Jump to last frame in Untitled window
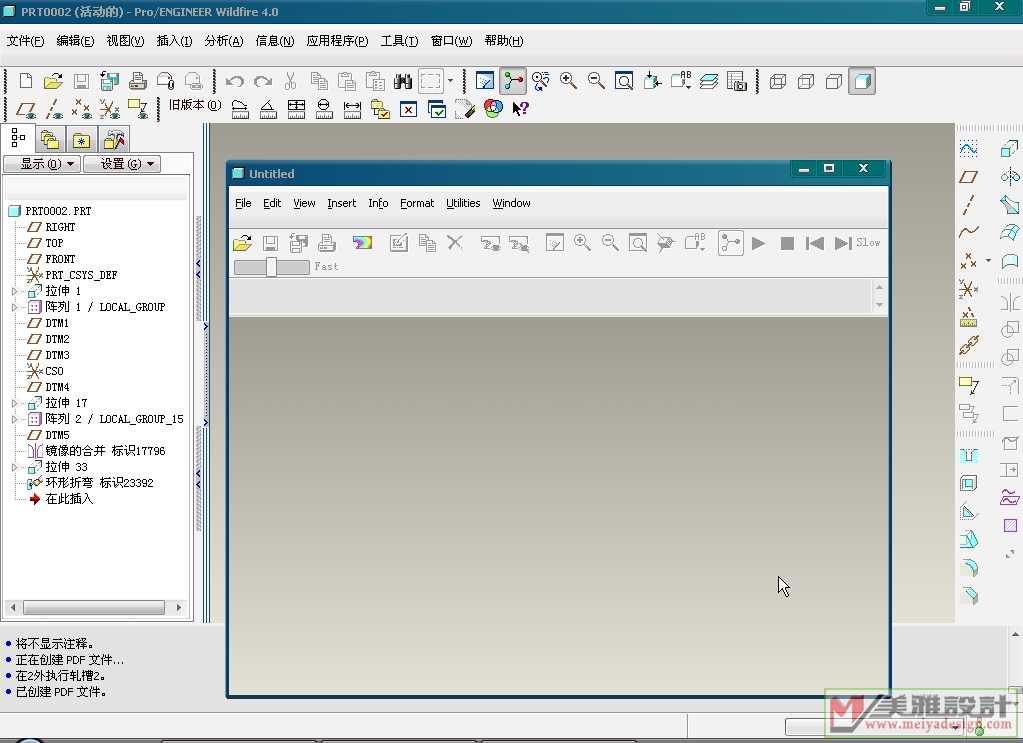The height and width of the screenshot is (743, 1023). click(x=843, y=243)
